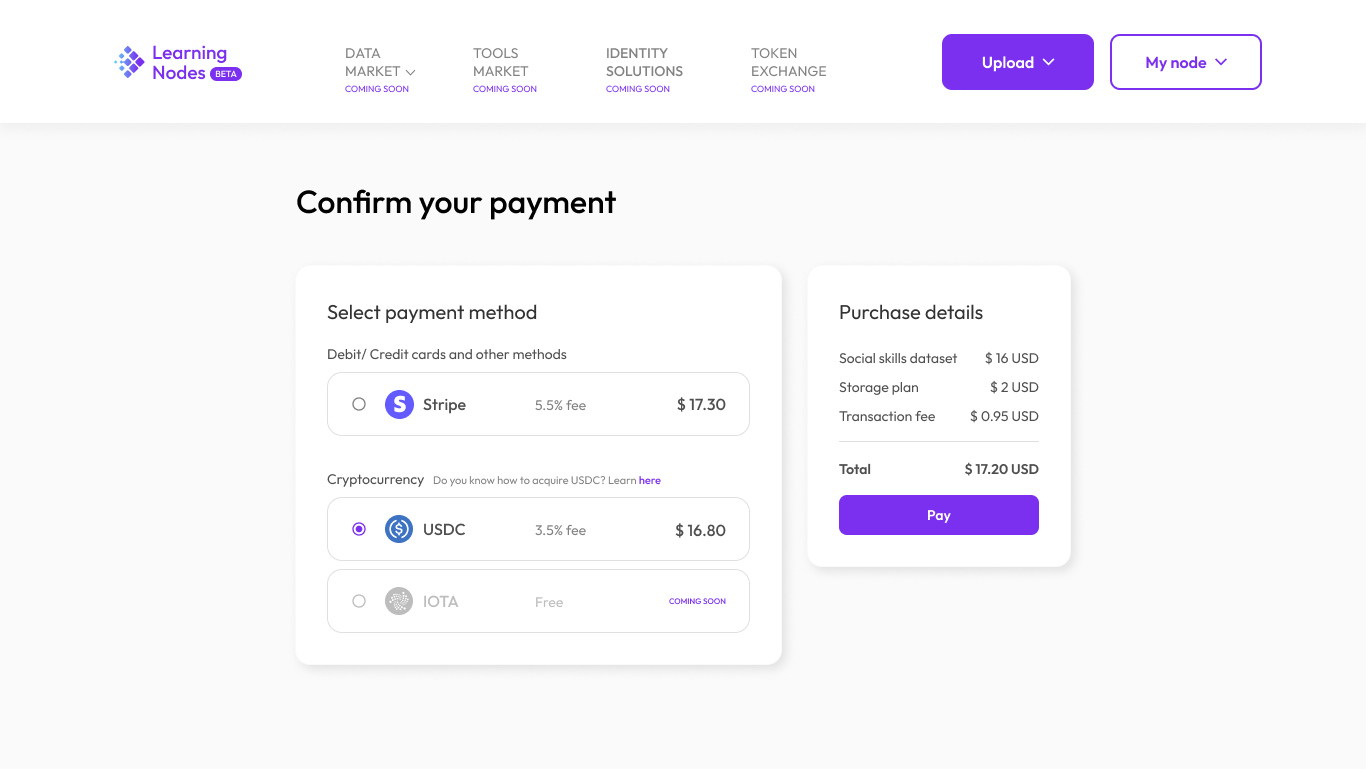Open the Token Exchange menu item
This screenshot has width=1366, height=769.
788,62
